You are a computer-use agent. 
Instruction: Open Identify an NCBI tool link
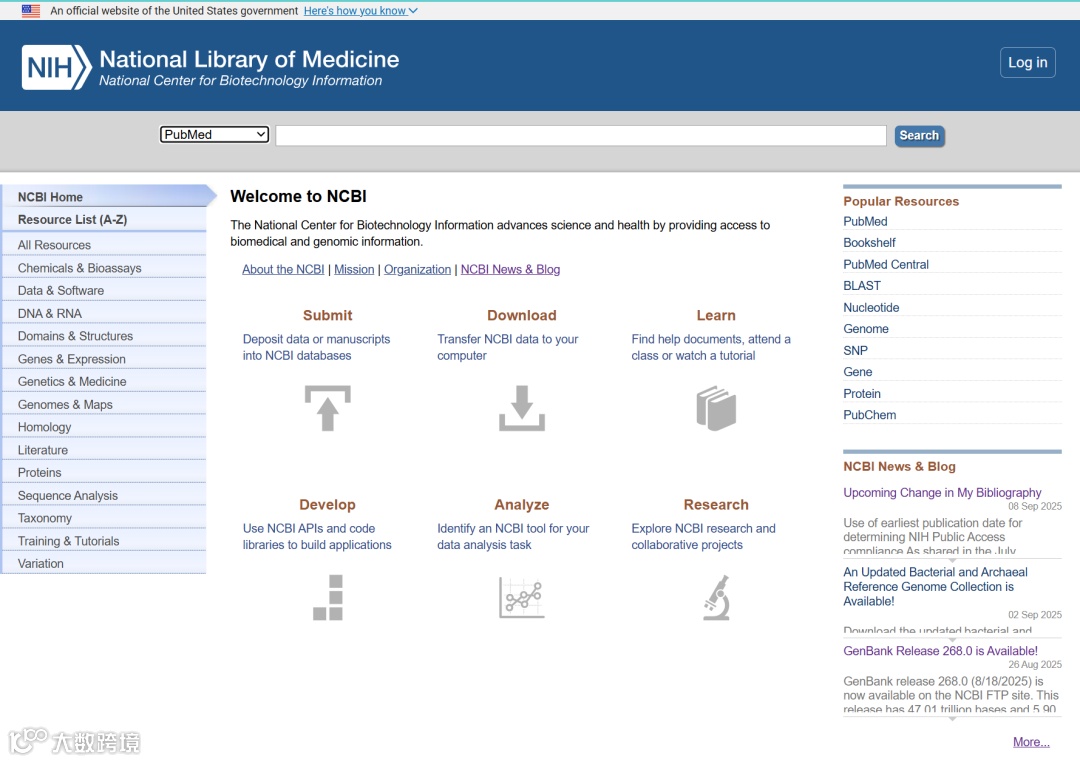pyautogui.click(x=513, y=537)
